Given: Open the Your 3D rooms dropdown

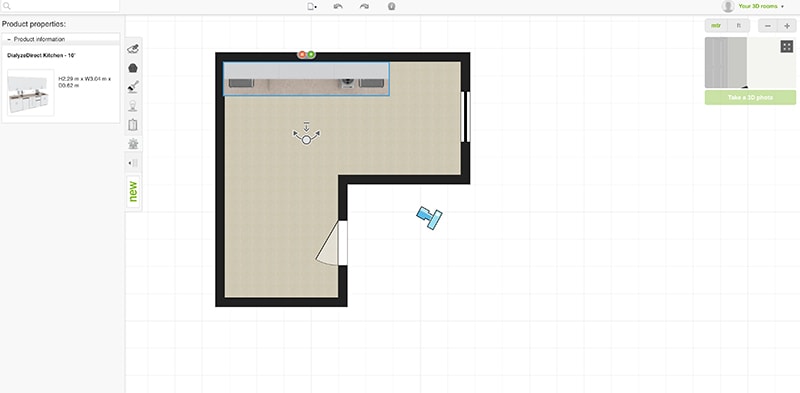Looking at the screenshot, I should point(761,6).
